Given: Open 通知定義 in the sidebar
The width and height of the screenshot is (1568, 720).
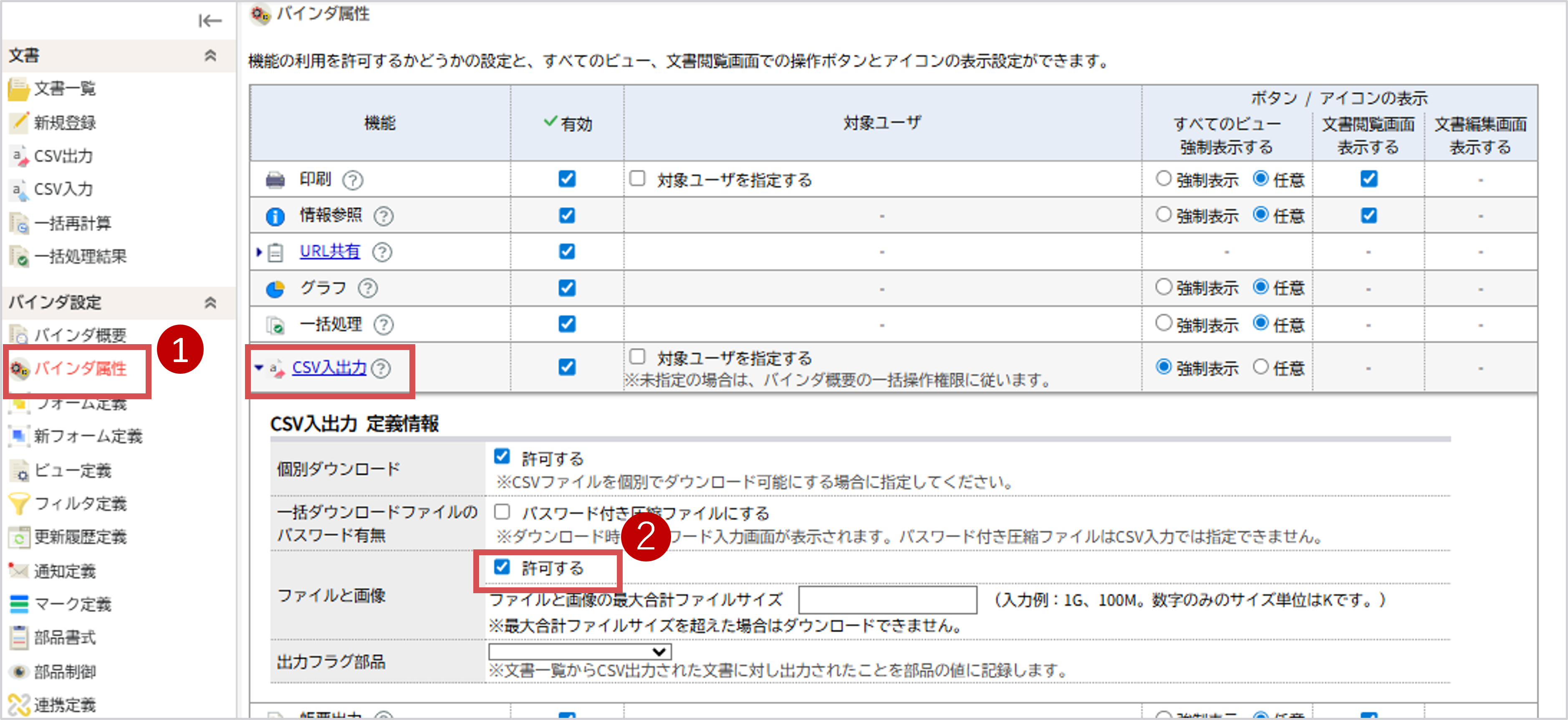Looking at the screenshot, I should (x=65, y=571).
